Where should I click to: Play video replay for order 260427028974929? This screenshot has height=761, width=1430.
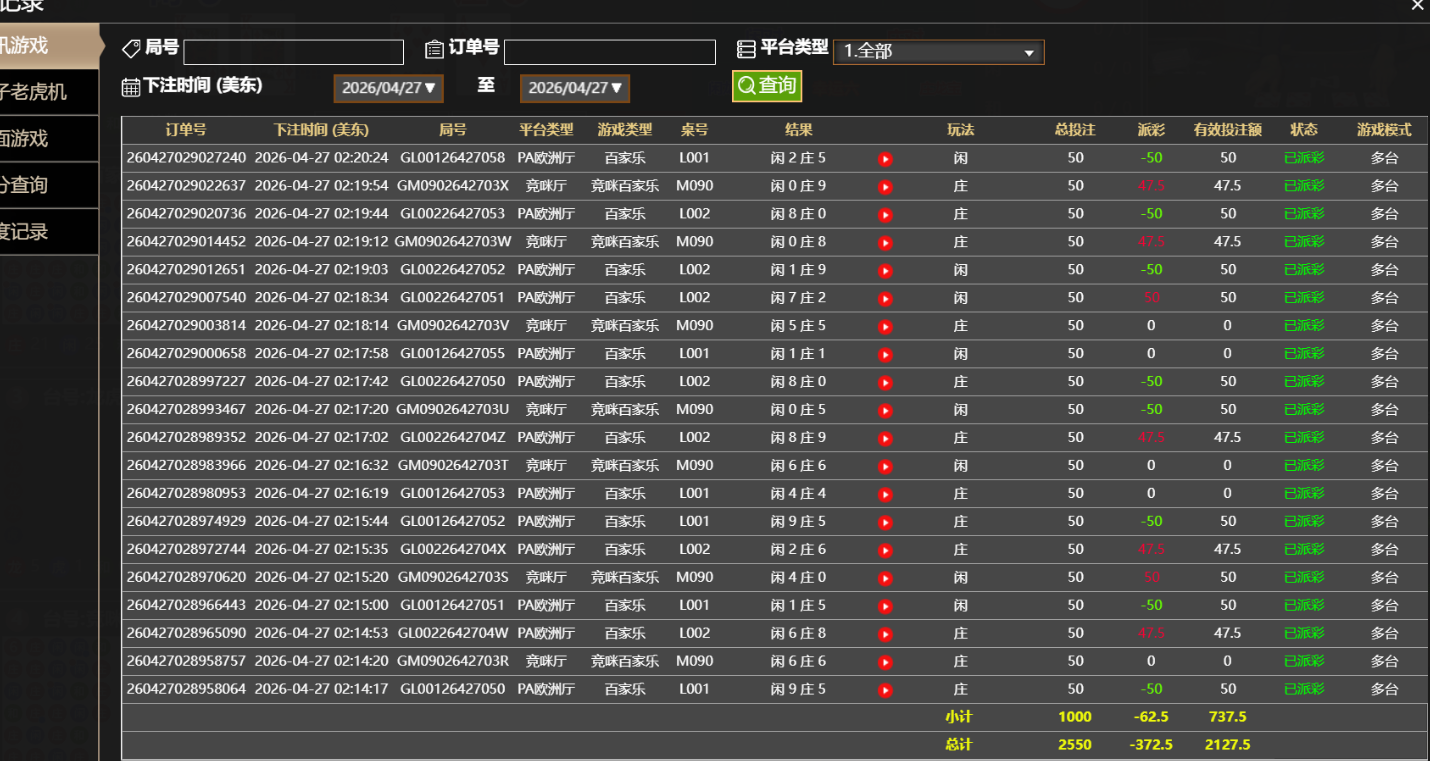coord(885,523)
